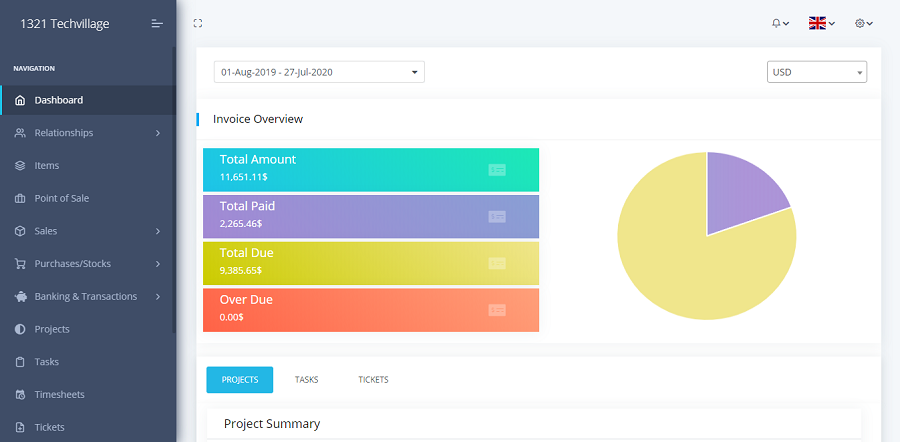The width and height of the screenshot is (900, 442).
Task: Click the Projects half-circle icon
Action: click(x=20, y=329)
